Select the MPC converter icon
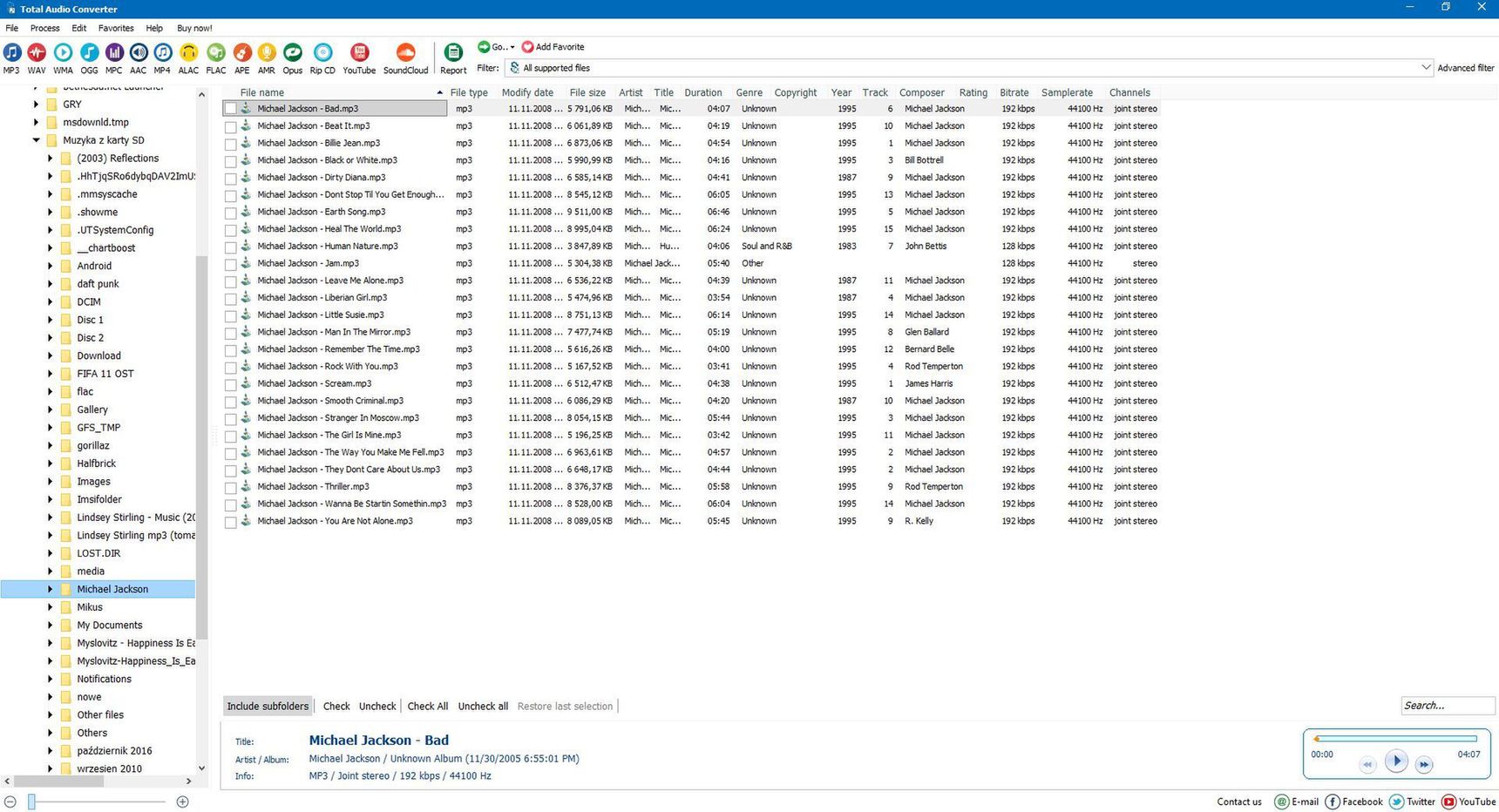 113,53
